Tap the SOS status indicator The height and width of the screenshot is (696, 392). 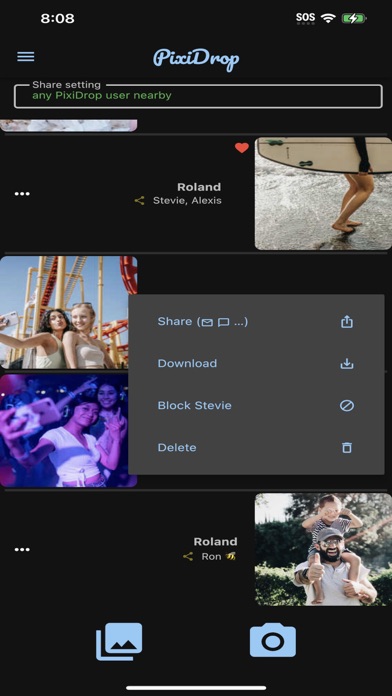305,18
